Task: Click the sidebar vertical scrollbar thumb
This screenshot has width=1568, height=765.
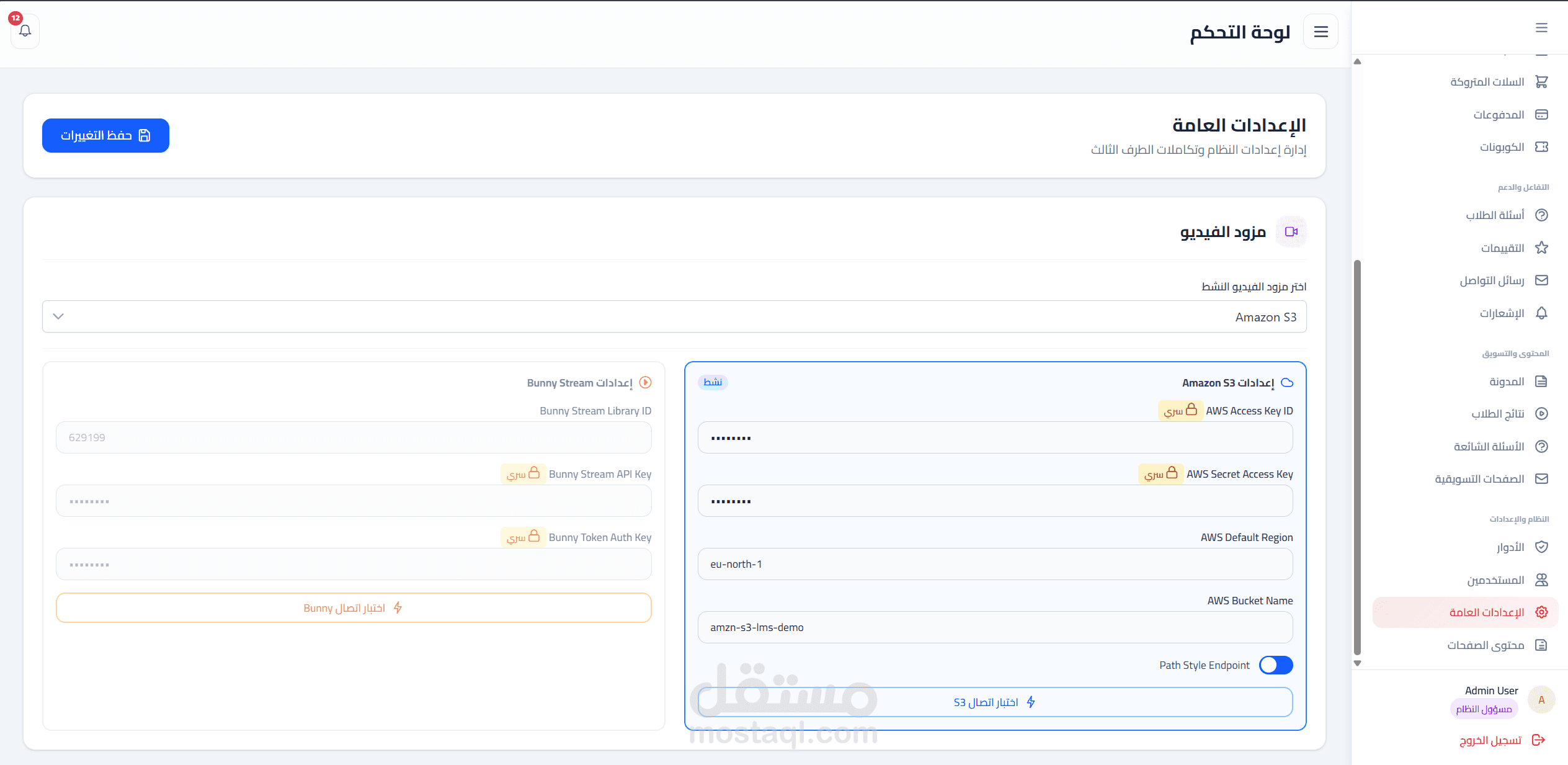Action: pos(1357,456)
